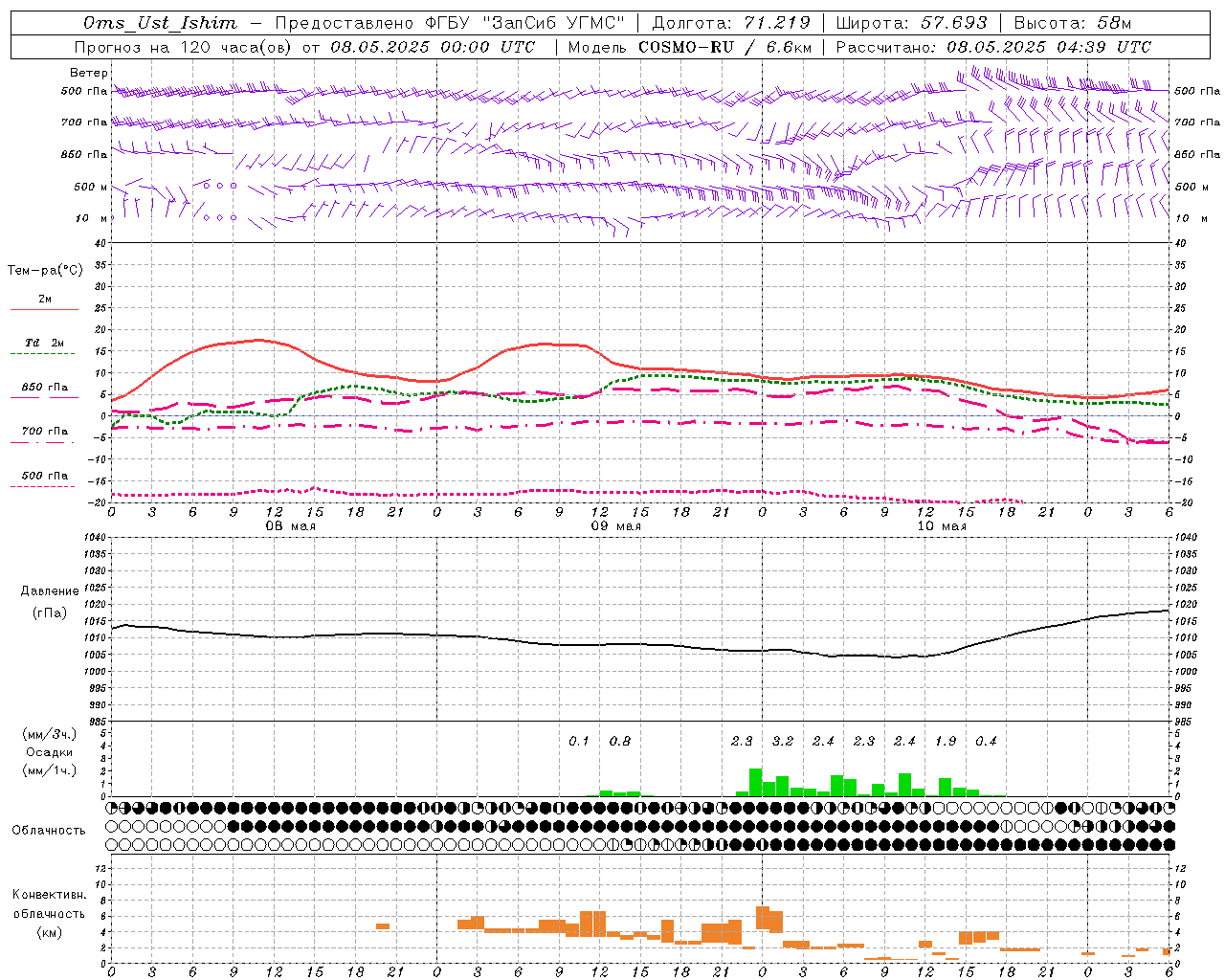Select the Тем-ра(°C) axis title
Screen dimensions: 1225x980
(x=45, y=271)
